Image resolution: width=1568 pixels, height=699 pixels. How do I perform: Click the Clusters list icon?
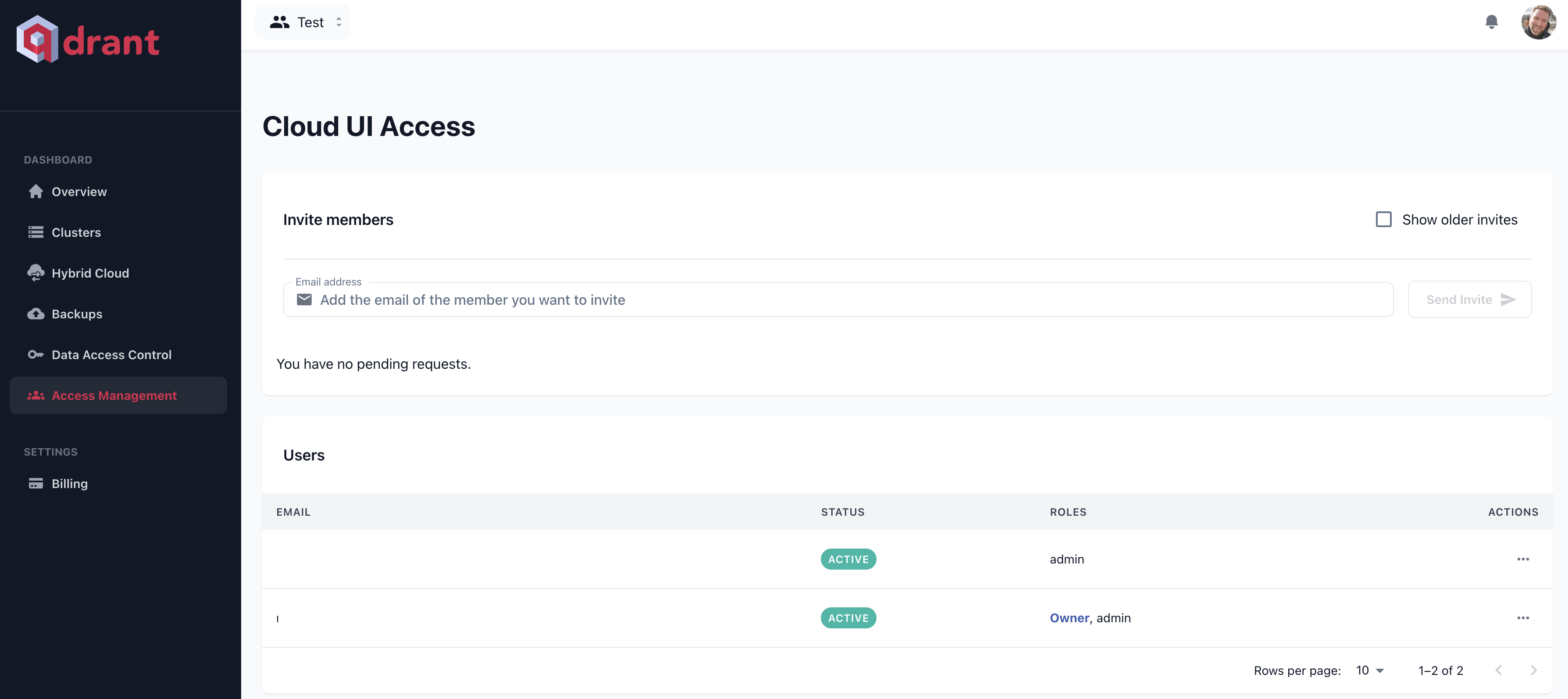(36, 232)
